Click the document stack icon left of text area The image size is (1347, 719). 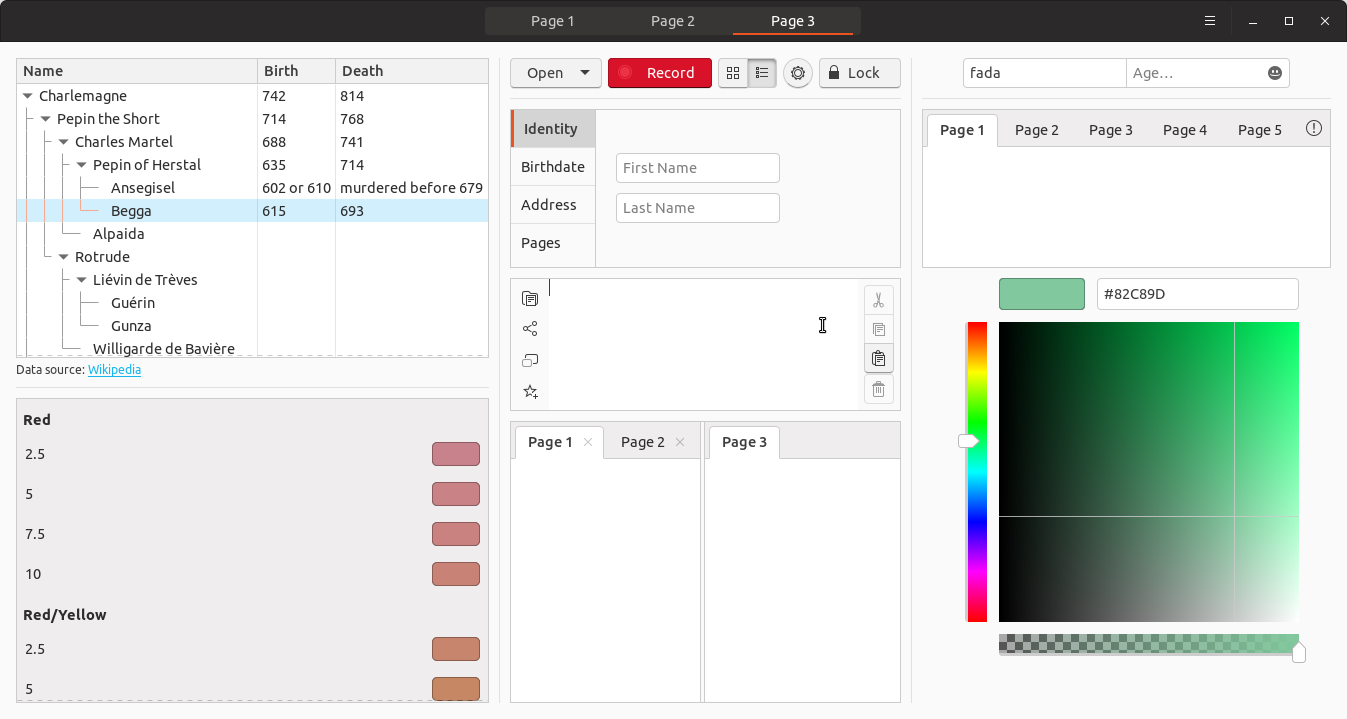[530, 298]
